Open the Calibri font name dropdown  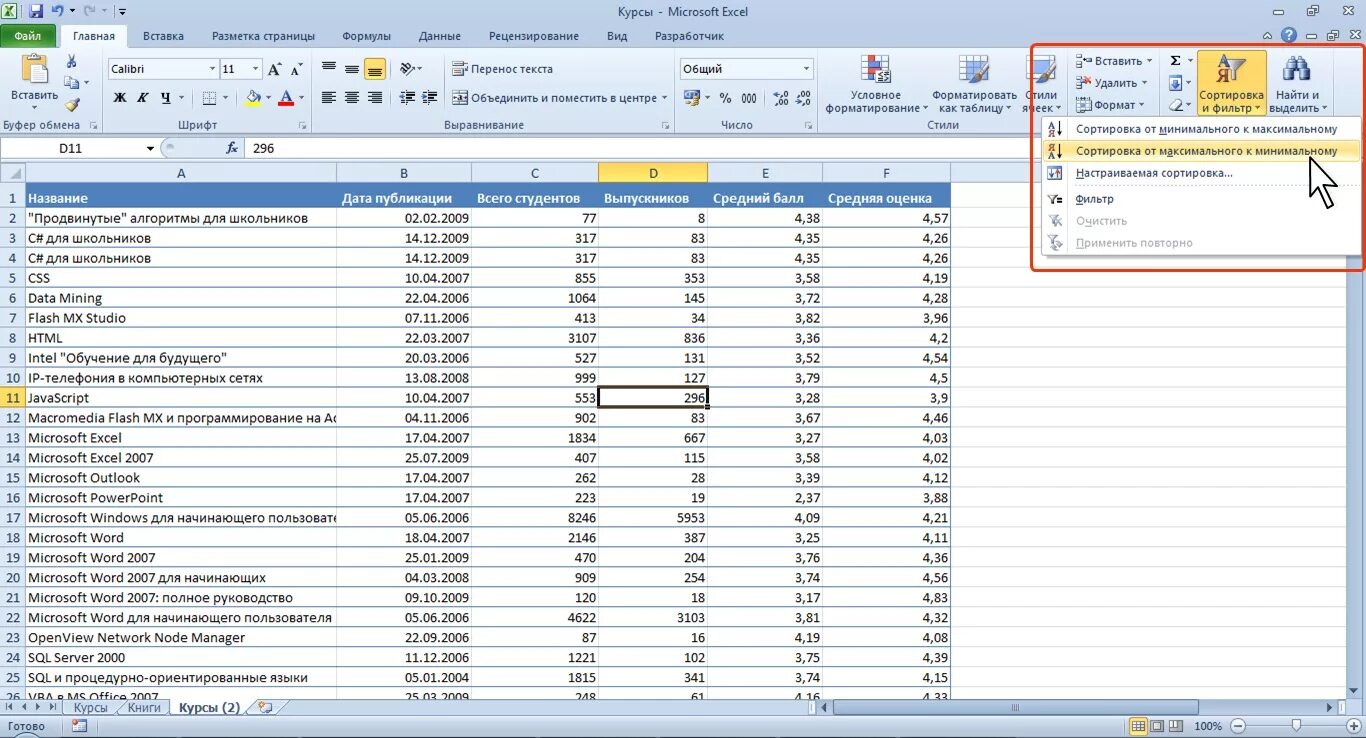(212, 69)
